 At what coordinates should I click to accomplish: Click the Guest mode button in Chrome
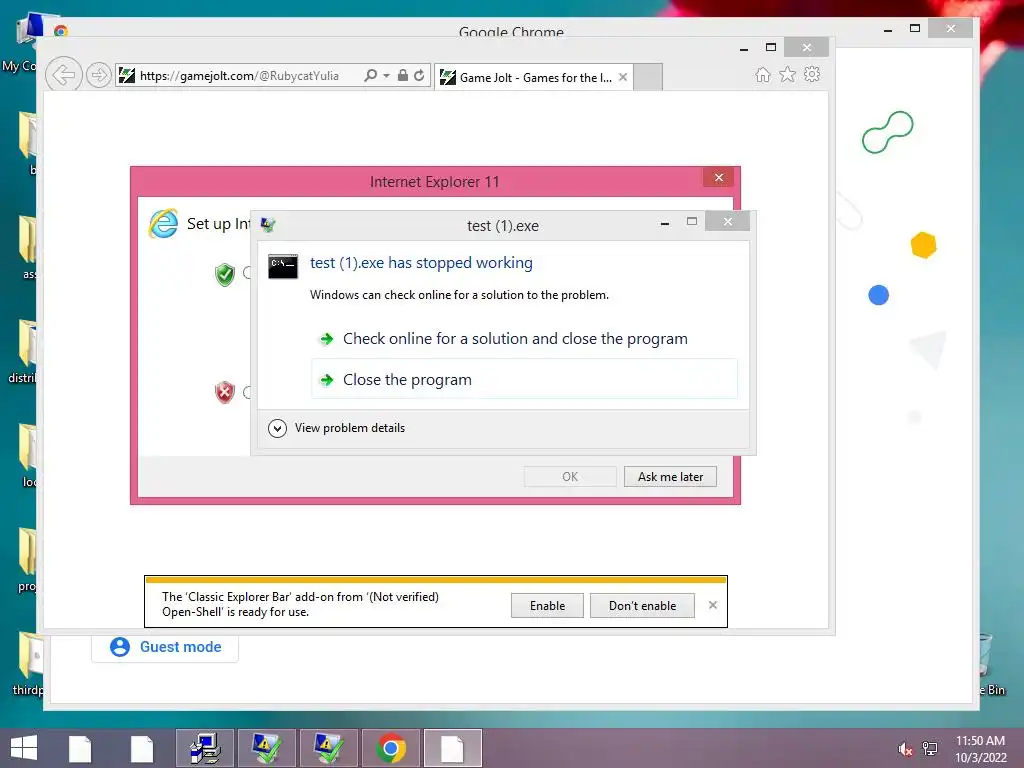(165, 647)
